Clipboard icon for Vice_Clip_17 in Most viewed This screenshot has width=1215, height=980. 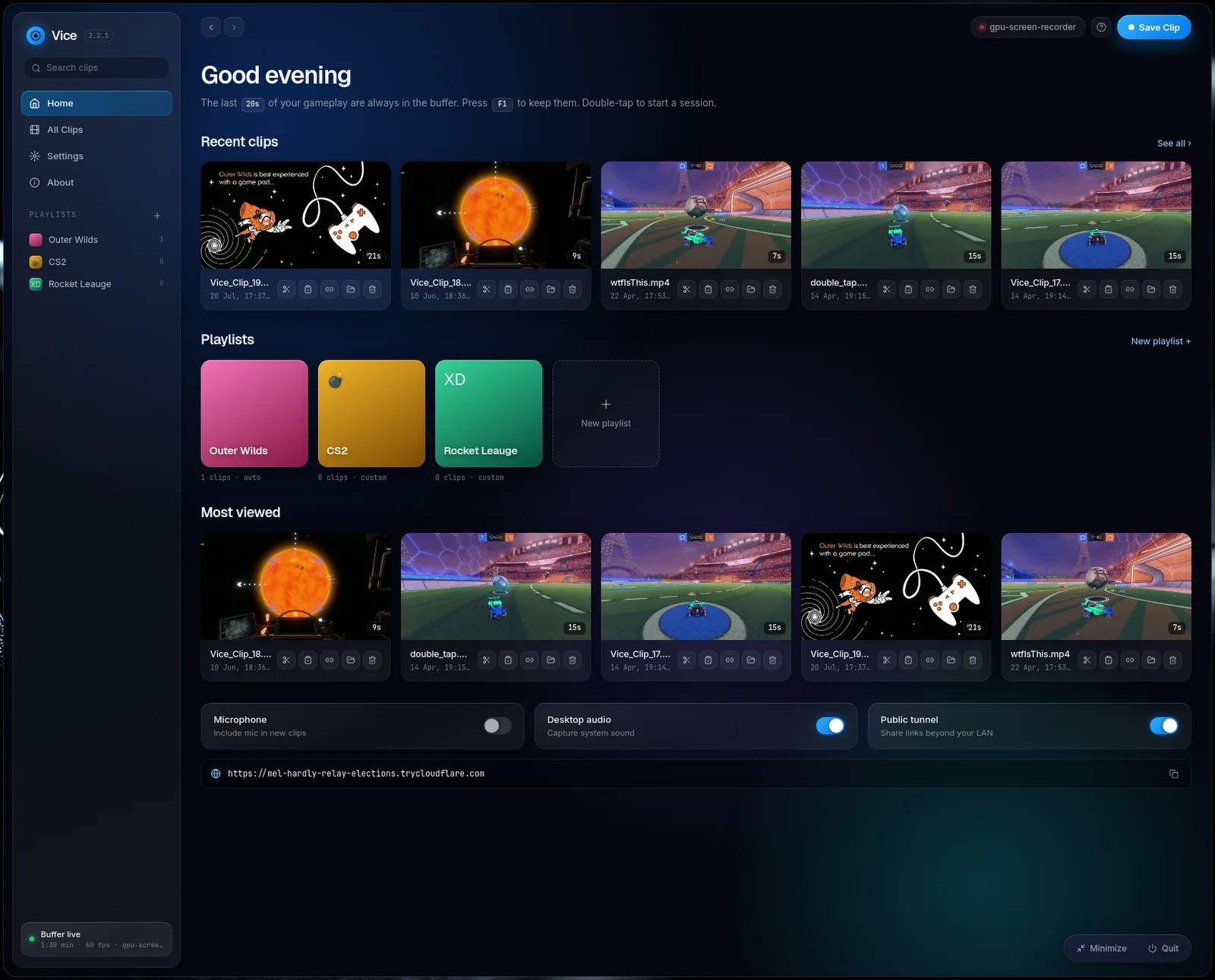coord(708,660)
